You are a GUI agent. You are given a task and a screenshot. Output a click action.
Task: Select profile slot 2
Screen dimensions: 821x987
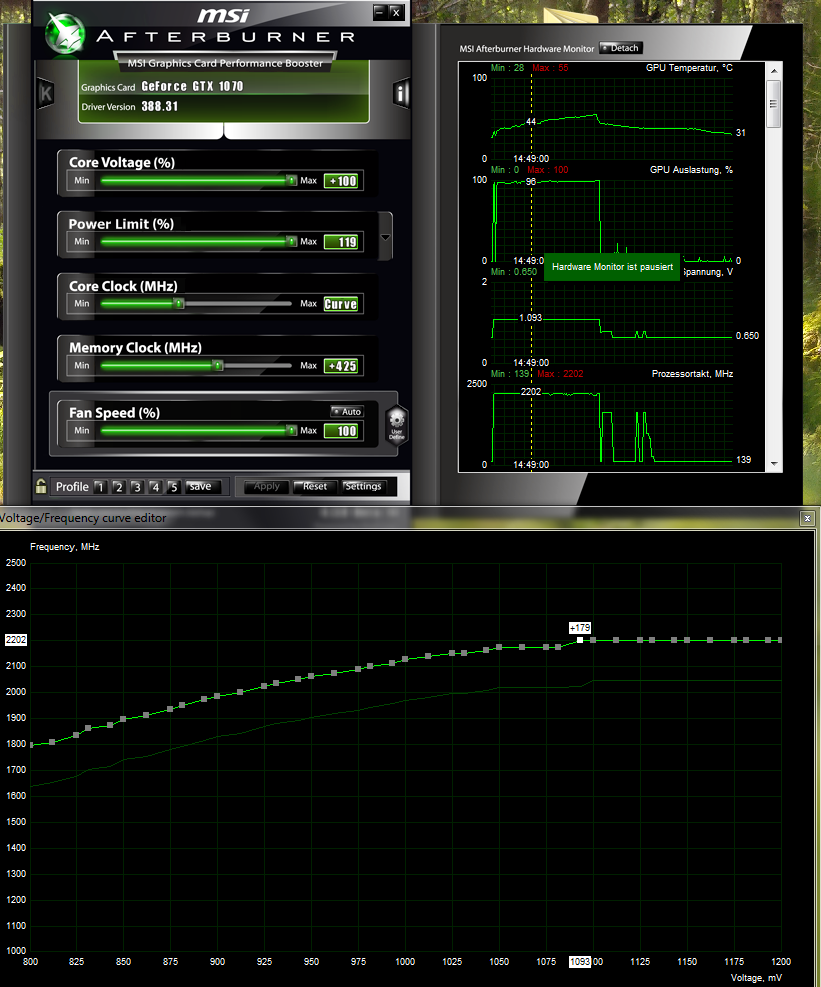coord(118,487)
